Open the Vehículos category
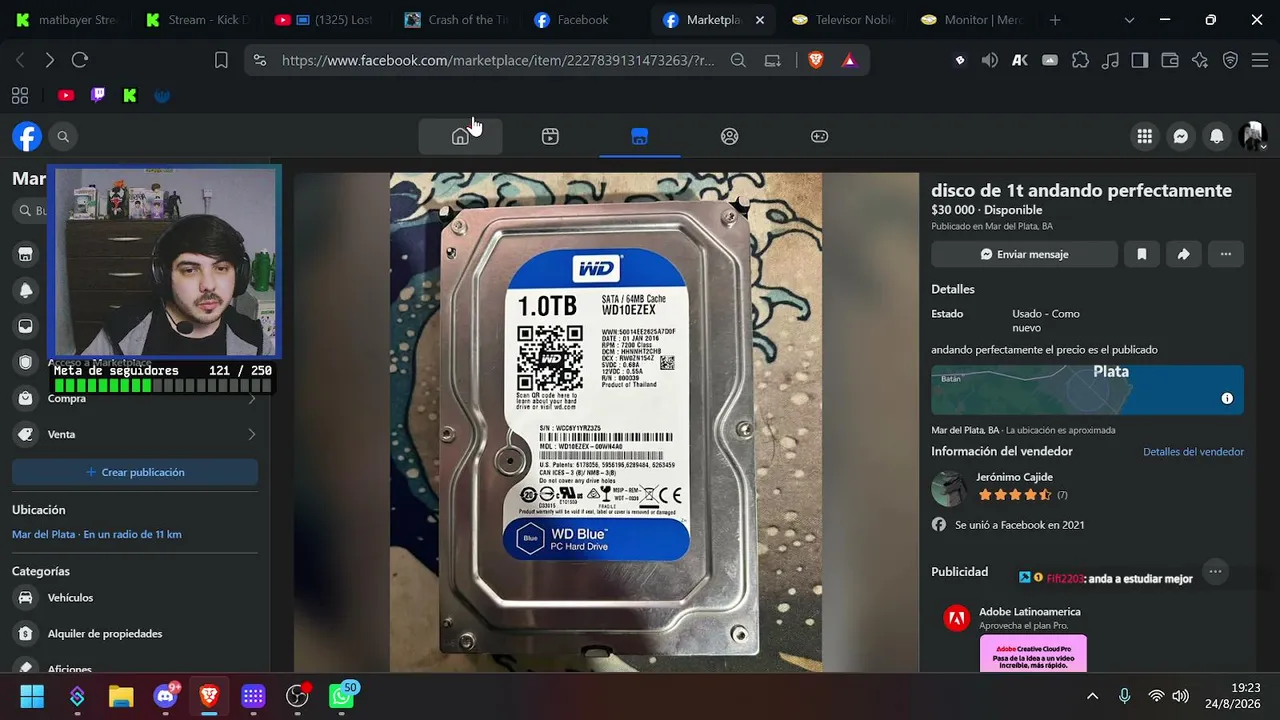The height and width of the screenshot is (720, 1280). pyautogui.click(x=135, y=598)
